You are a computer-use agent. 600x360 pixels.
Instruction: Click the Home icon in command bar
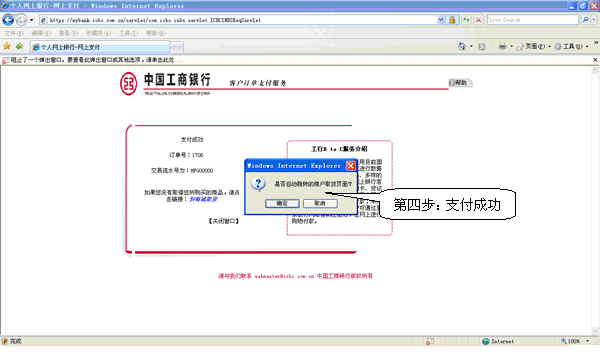(x=462, y=46)
